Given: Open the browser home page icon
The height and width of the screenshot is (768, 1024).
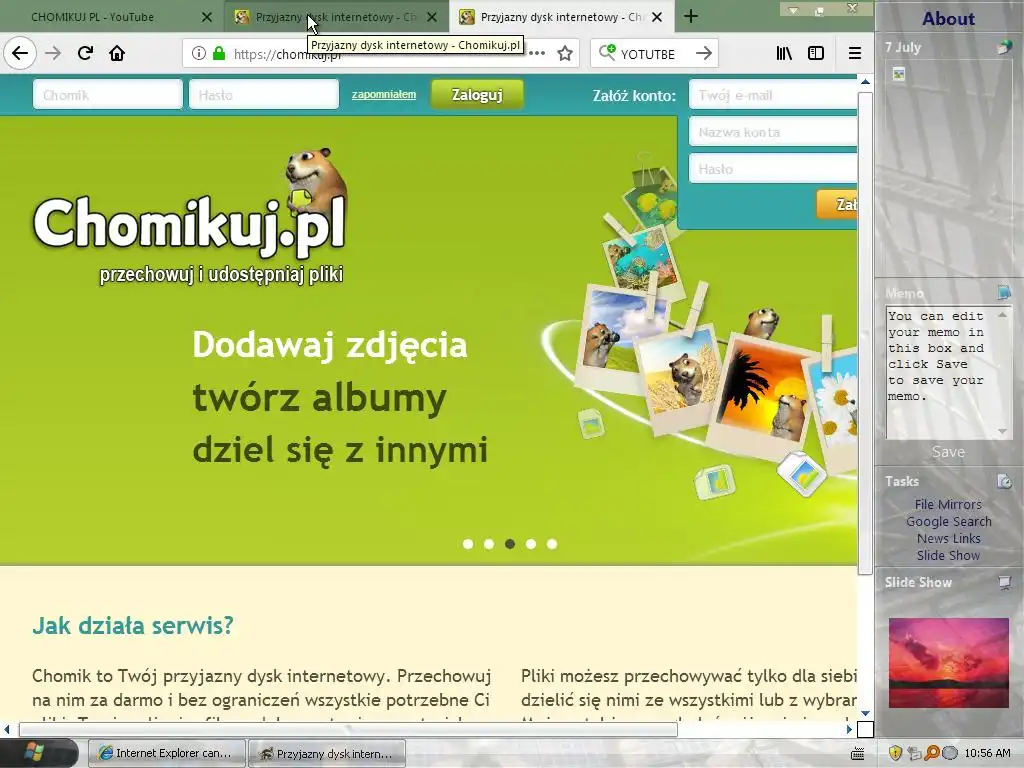Looking at the screenshot, I should [117, 53].
